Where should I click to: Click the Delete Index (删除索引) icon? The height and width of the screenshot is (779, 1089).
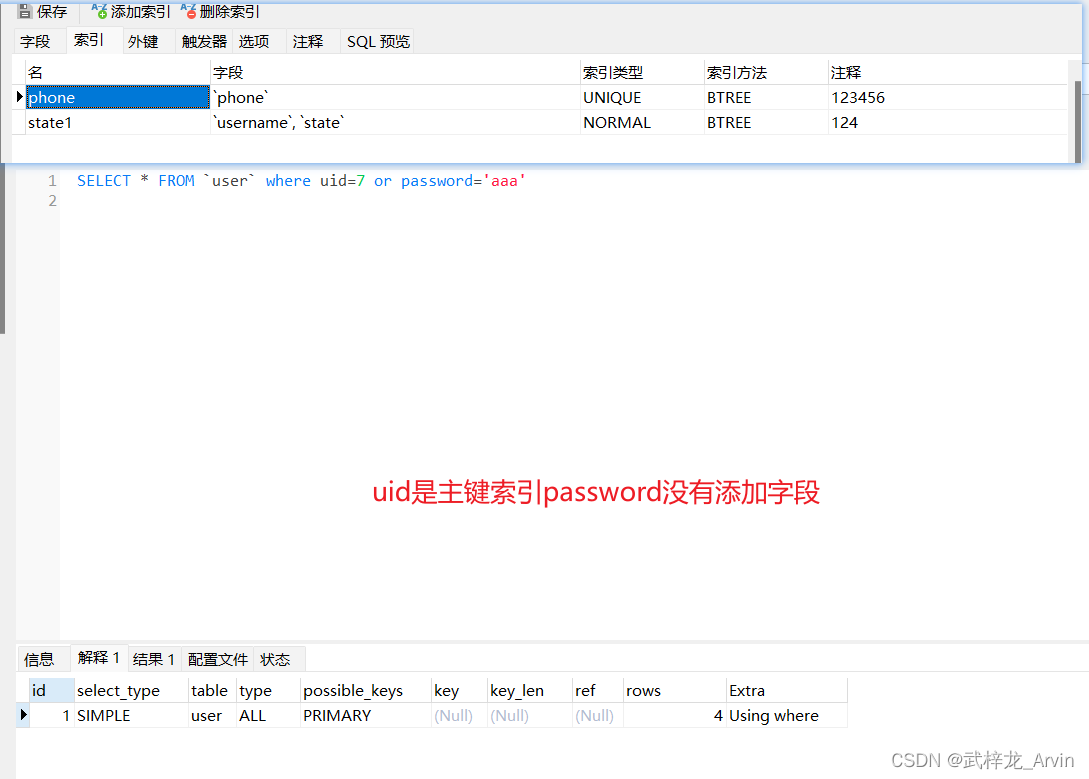coord(188,11)
